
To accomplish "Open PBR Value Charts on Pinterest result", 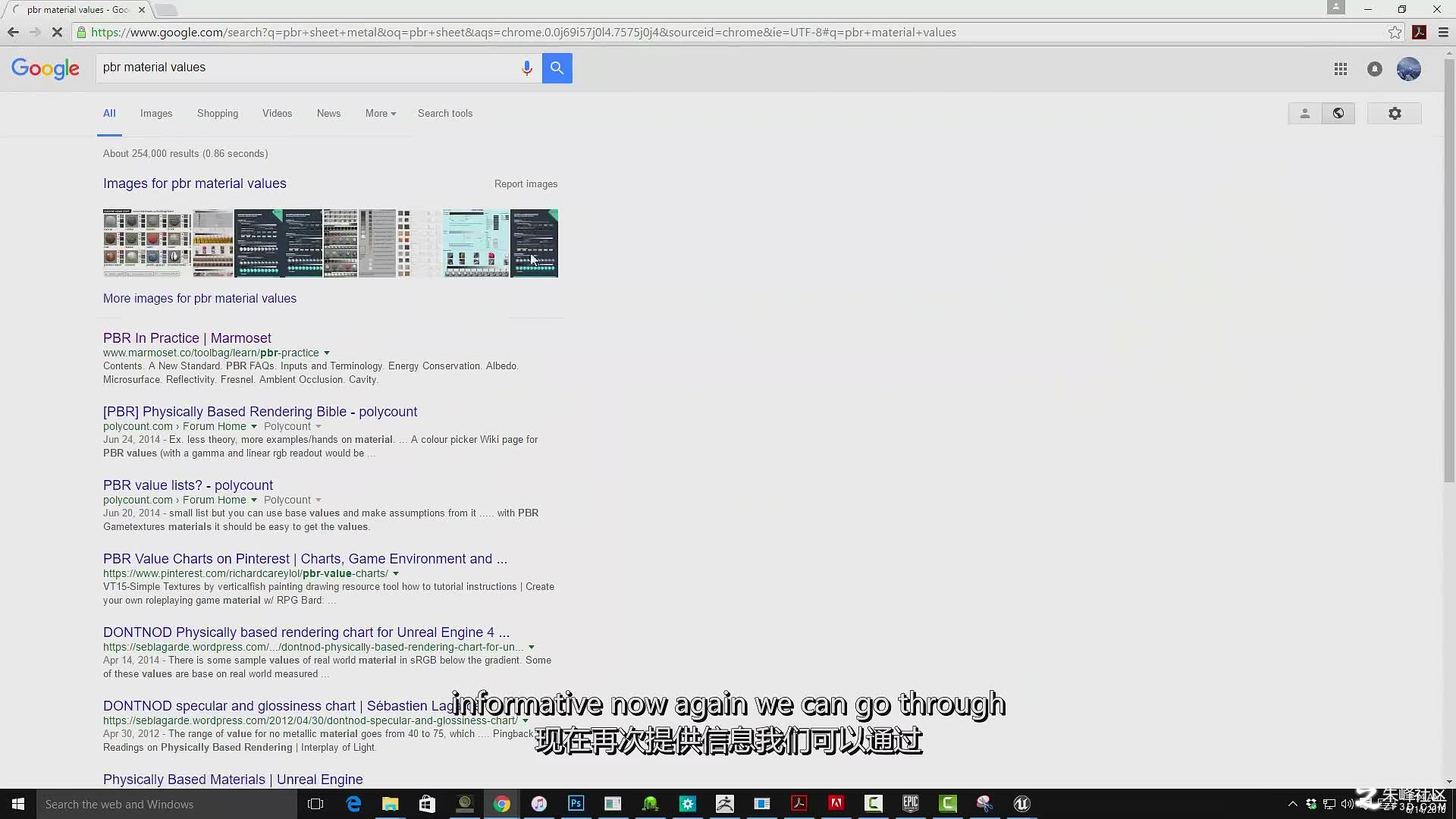I will [305, 559].
